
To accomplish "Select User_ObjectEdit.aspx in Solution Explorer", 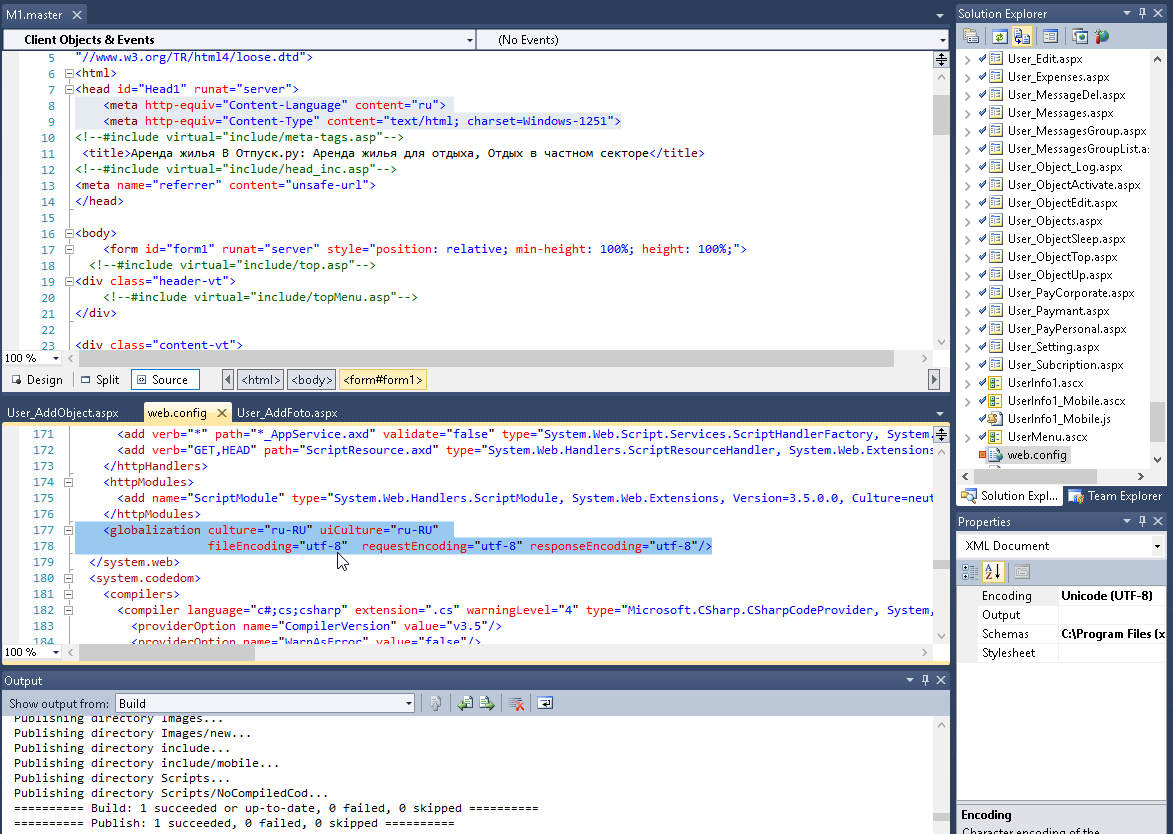I will [1062, 203].
